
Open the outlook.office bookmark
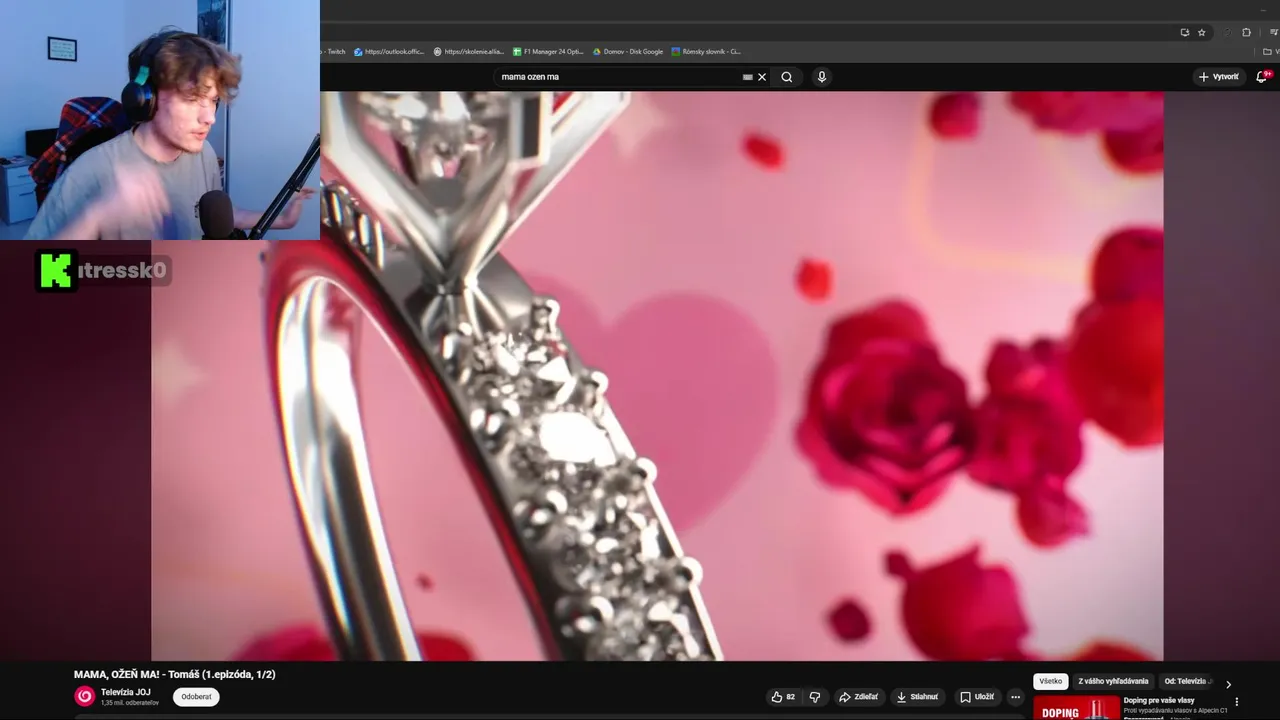pos(389,52)
